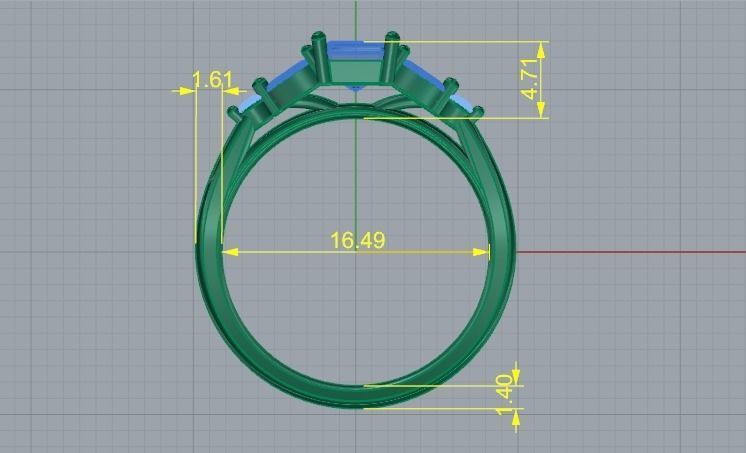Select the 1.40 bottom shank dimension text
The height and width of the screenshot is (453, 746).
coord(505,394)
